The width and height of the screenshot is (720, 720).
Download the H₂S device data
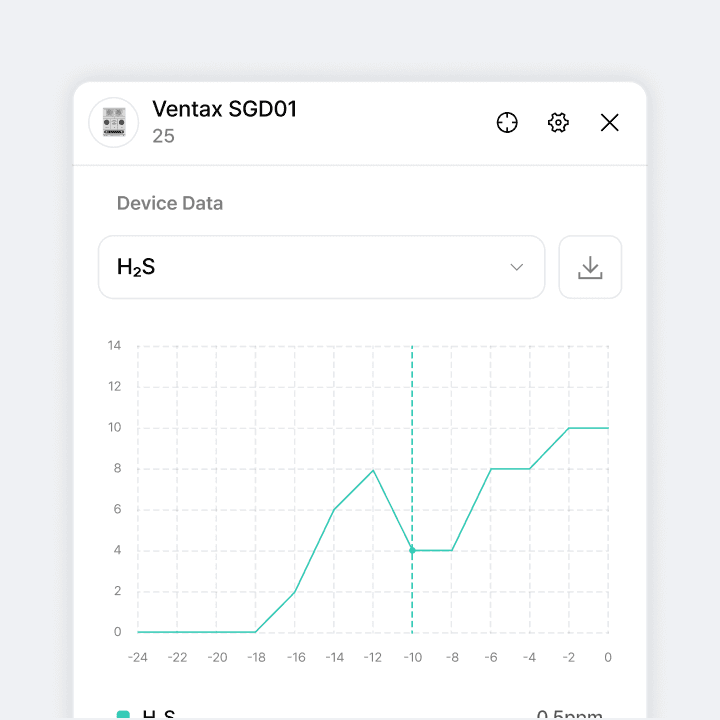(x=590, y=267)
